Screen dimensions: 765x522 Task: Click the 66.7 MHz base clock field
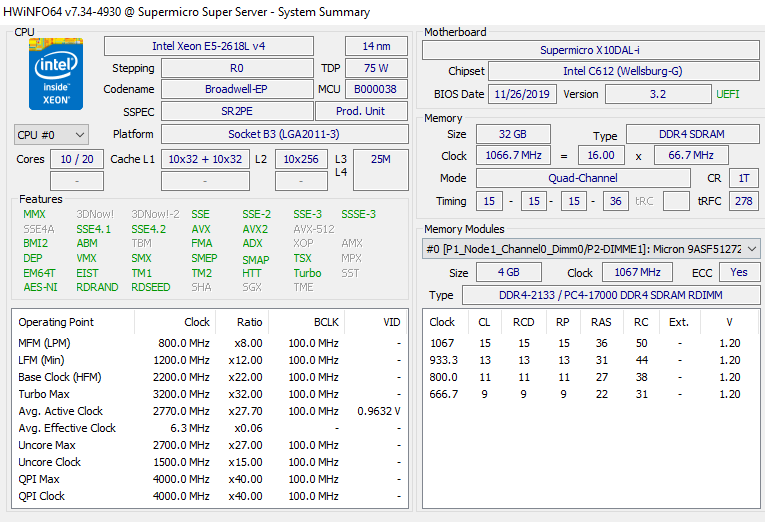[x=691, y=156]
